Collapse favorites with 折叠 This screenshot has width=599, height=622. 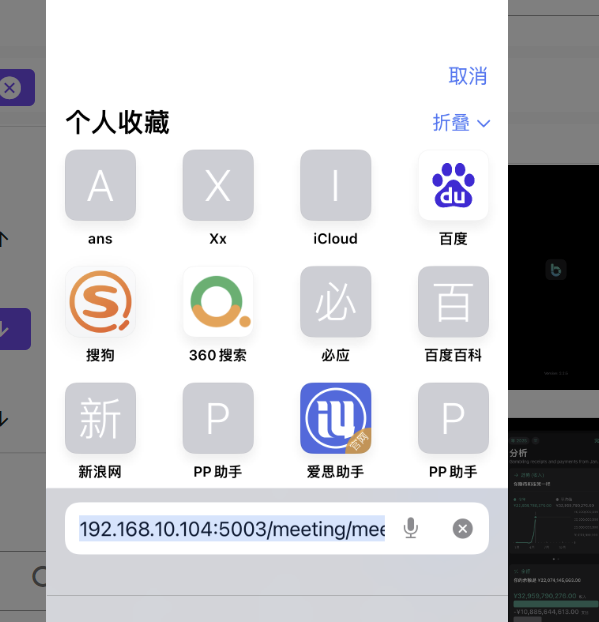461,123
